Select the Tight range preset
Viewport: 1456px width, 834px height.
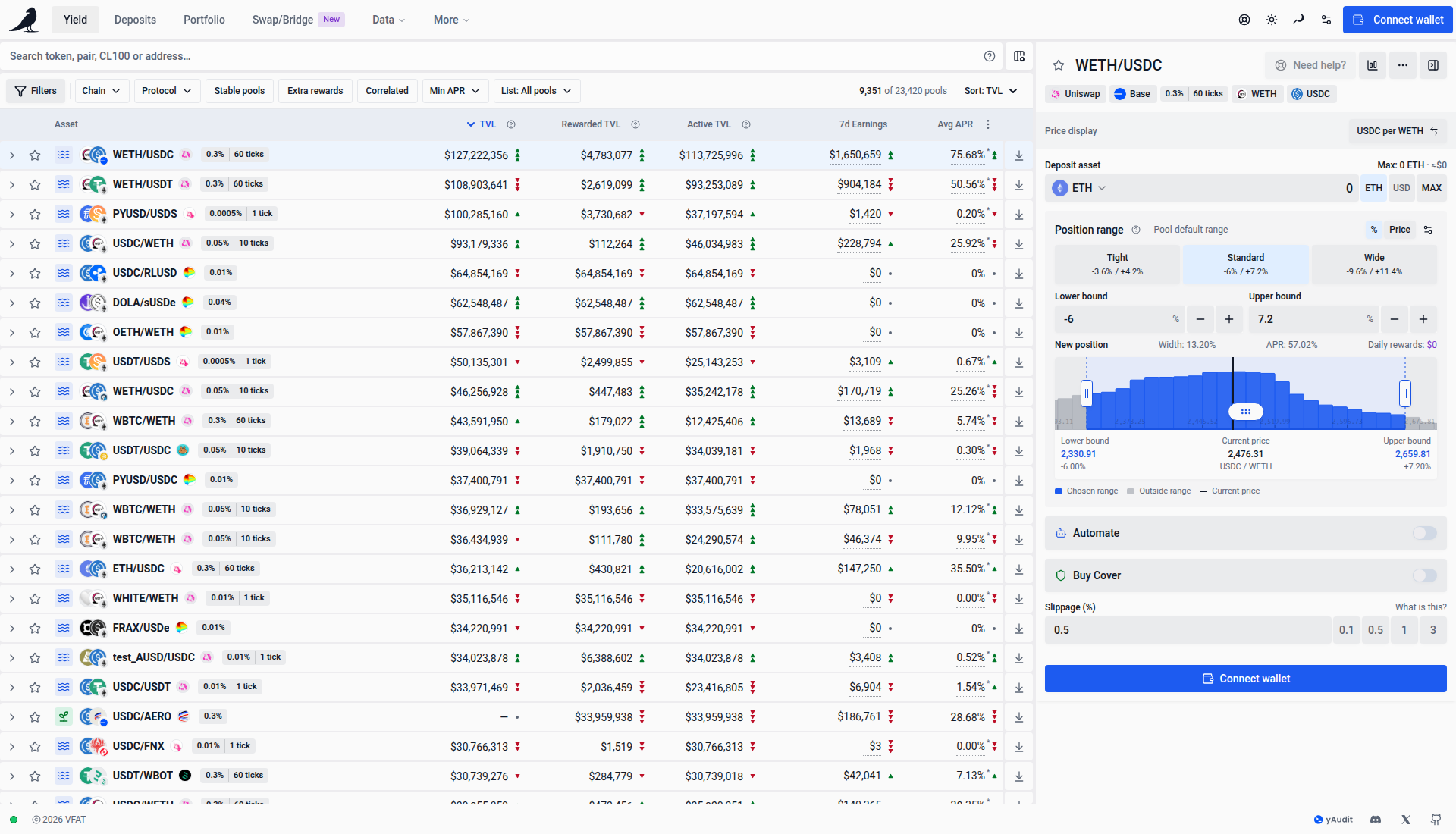coord(1117,264)
